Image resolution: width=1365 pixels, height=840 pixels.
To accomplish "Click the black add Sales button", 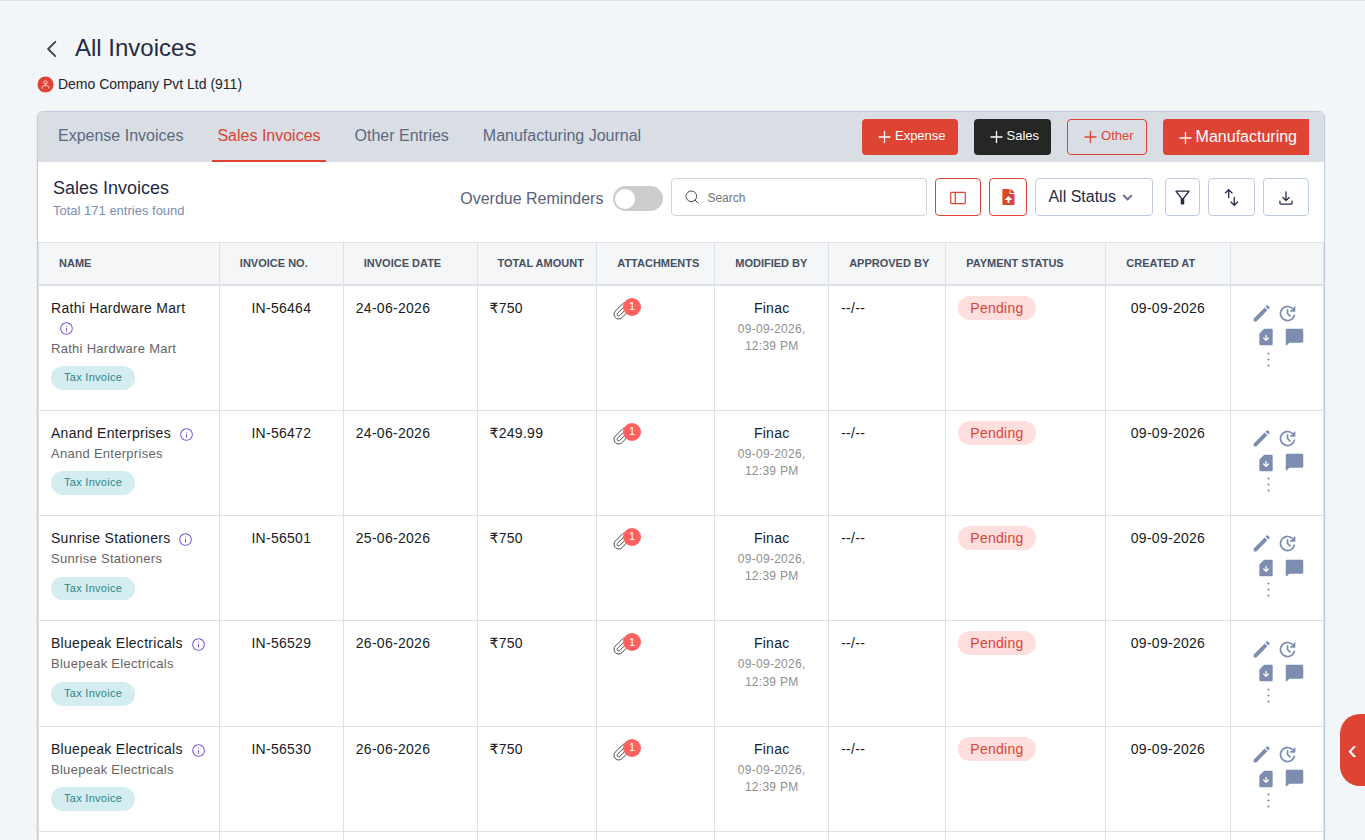I will tap(1012, 137).
